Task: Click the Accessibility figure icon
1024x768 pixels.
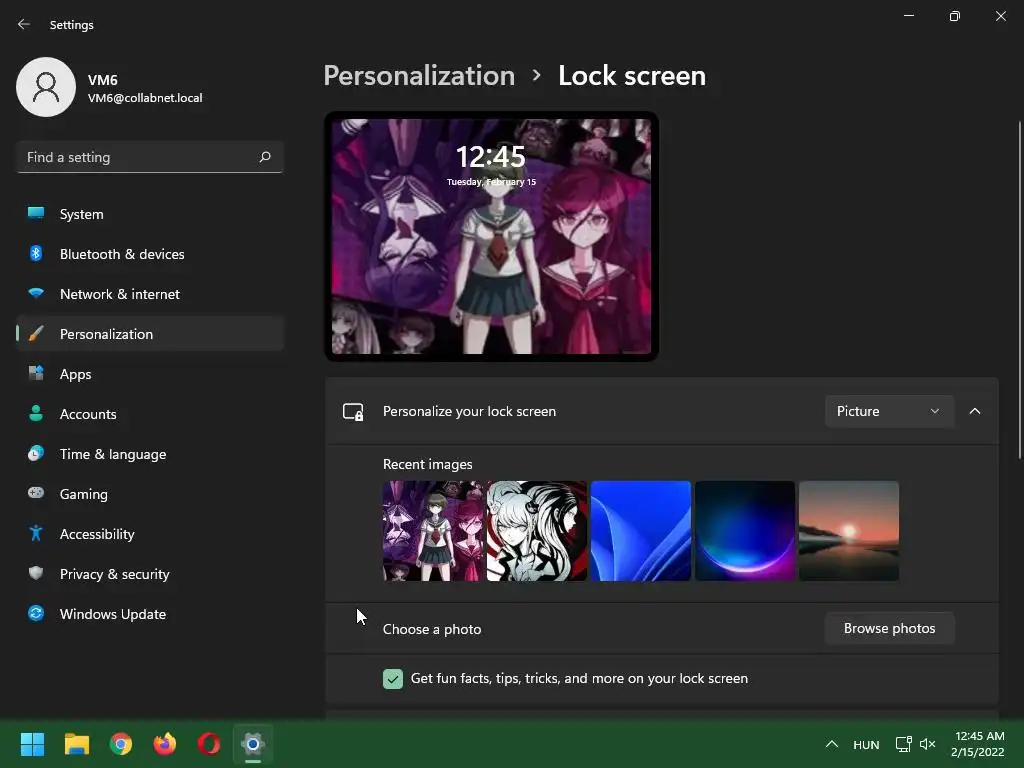Action: click(36, 534)
